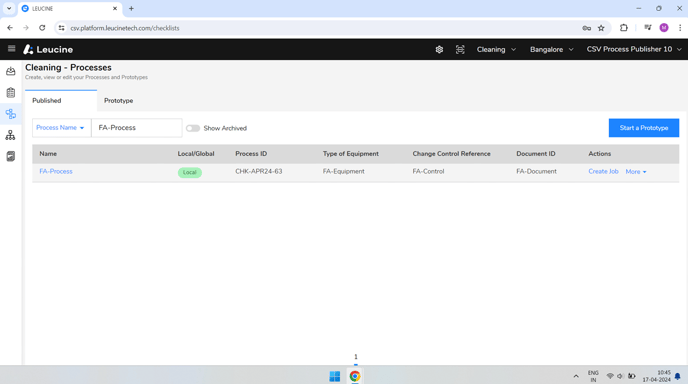Open the hamburger menu in Leucine header
This screenshot has width=688, height=384.
tap(11, 49)
